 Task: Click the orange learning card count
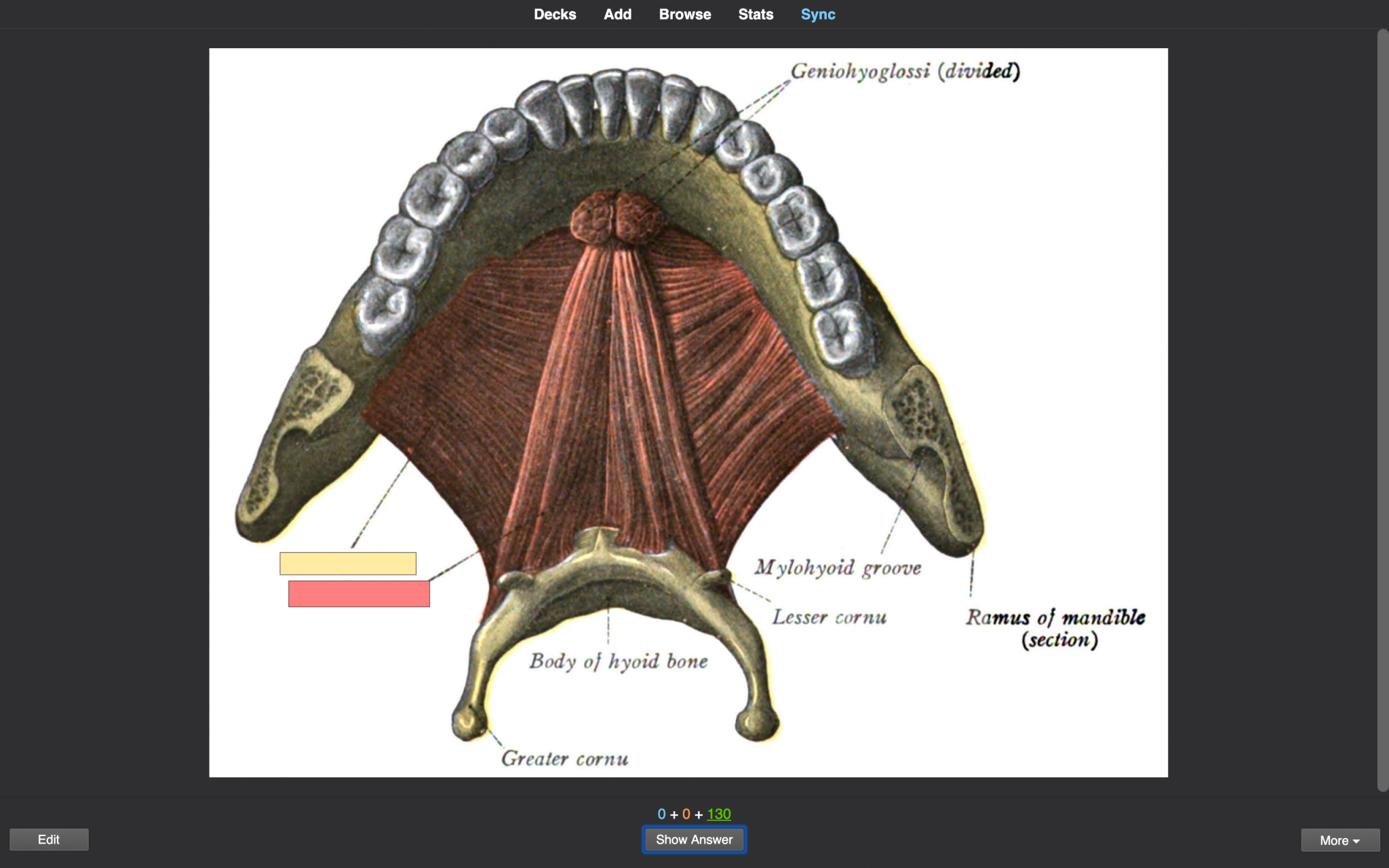point(686,814)
